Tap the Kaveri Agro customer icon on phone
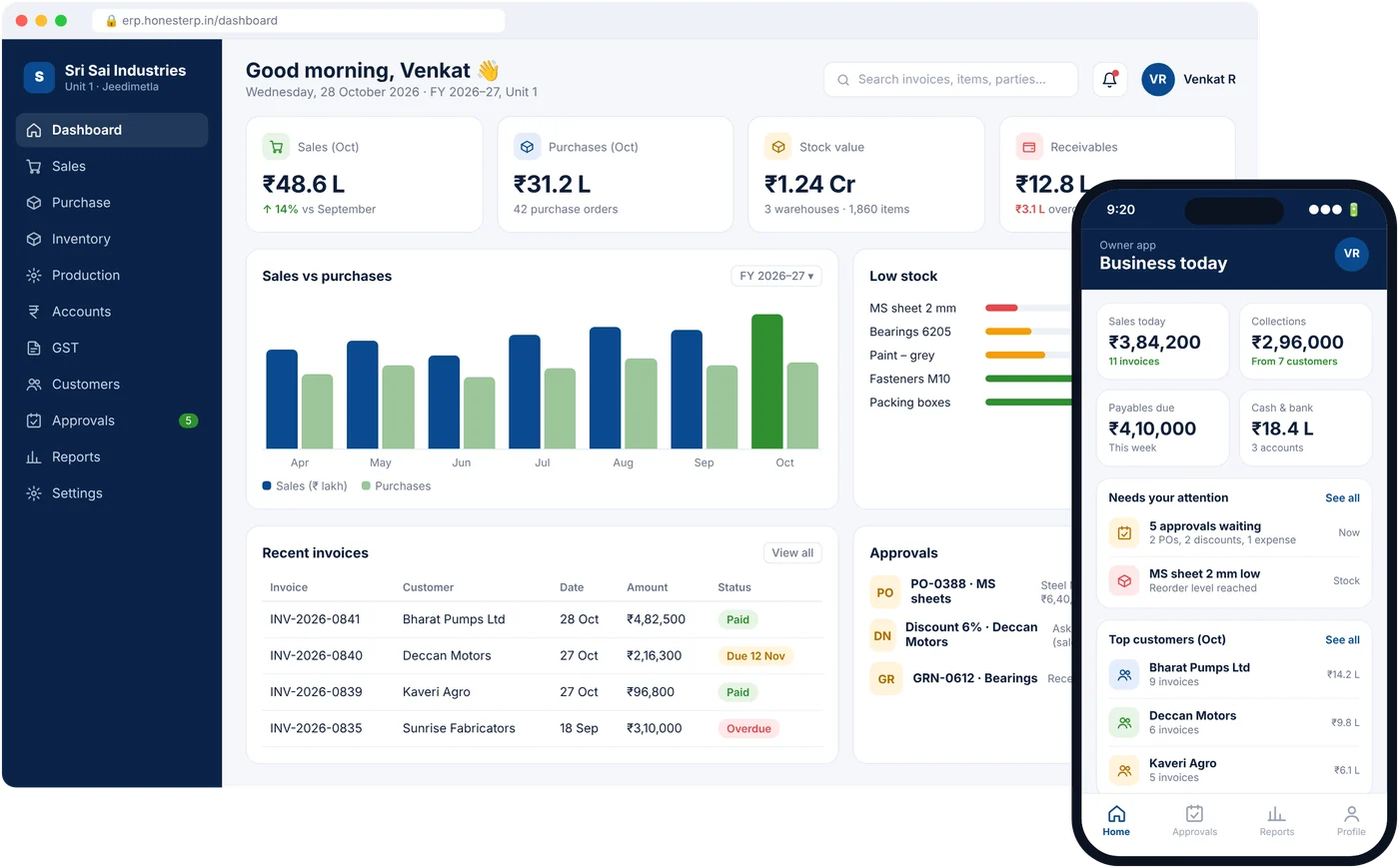This screenshot has height=868, width=1399. (1124, 770)
